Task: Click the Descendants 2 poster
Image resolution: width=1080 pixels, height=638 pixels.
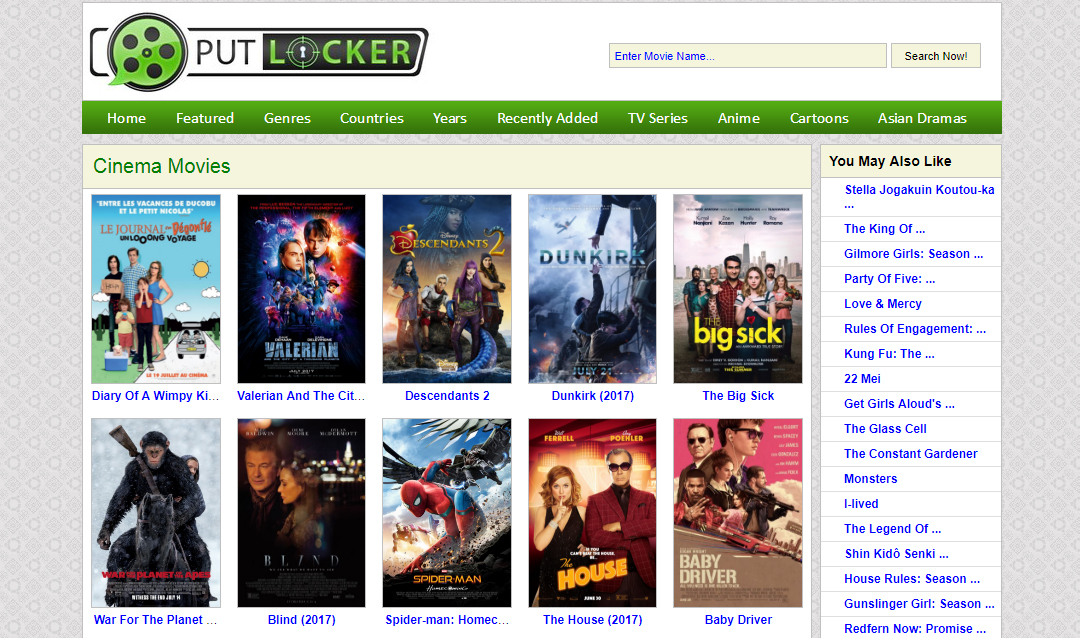Action: 446,288
